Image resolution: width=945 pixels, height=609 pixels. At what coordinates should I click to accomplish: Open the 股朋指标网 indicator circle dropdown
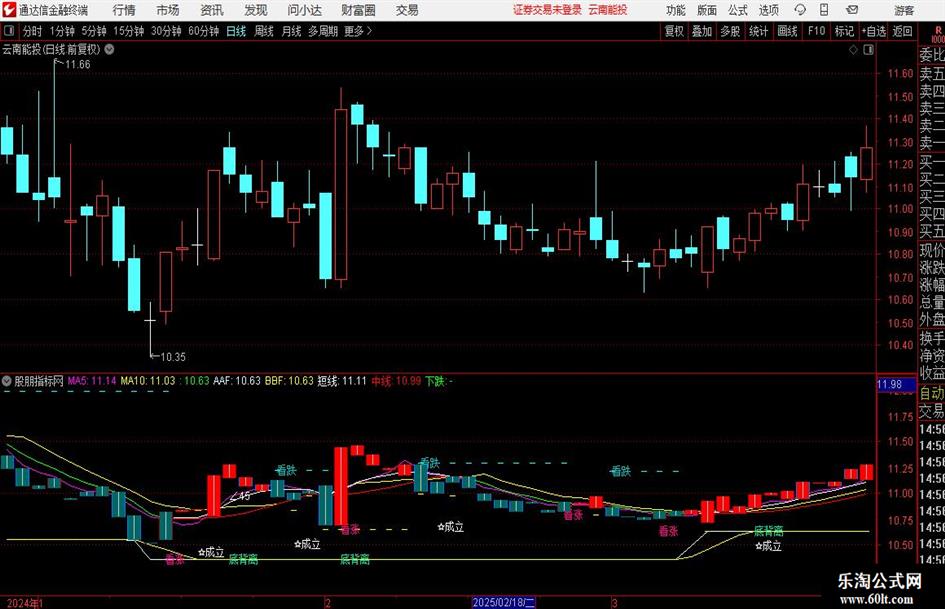7,380
